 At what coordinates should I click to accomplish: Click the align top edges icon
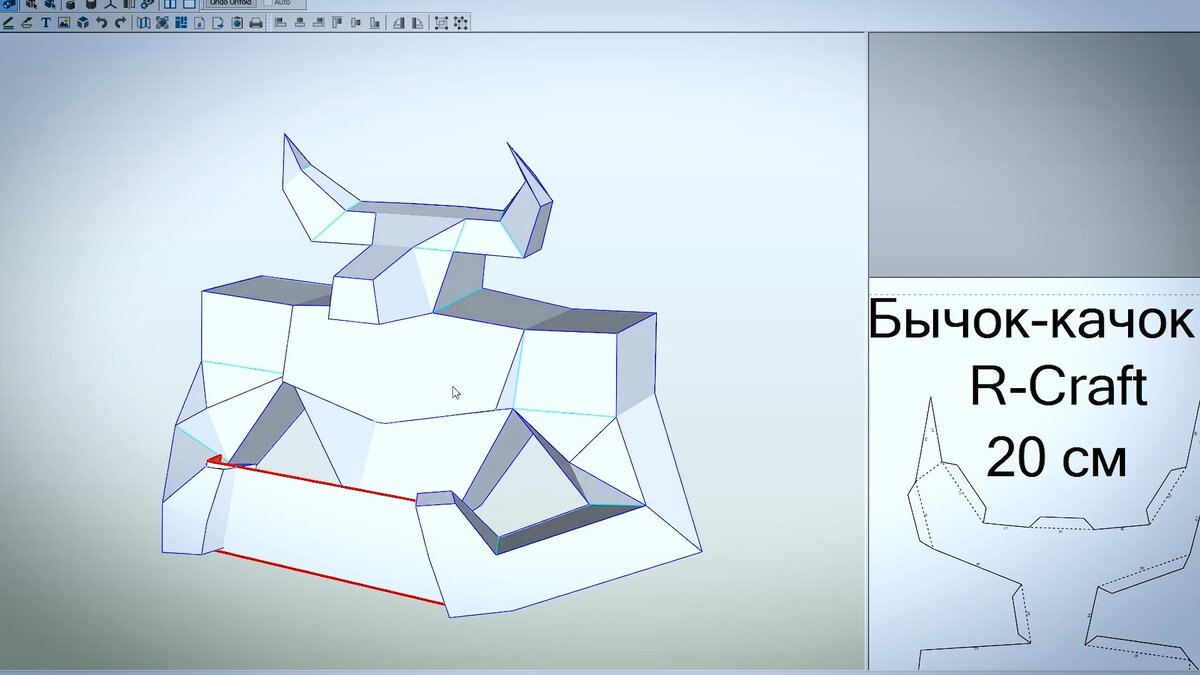click(337, 22)
